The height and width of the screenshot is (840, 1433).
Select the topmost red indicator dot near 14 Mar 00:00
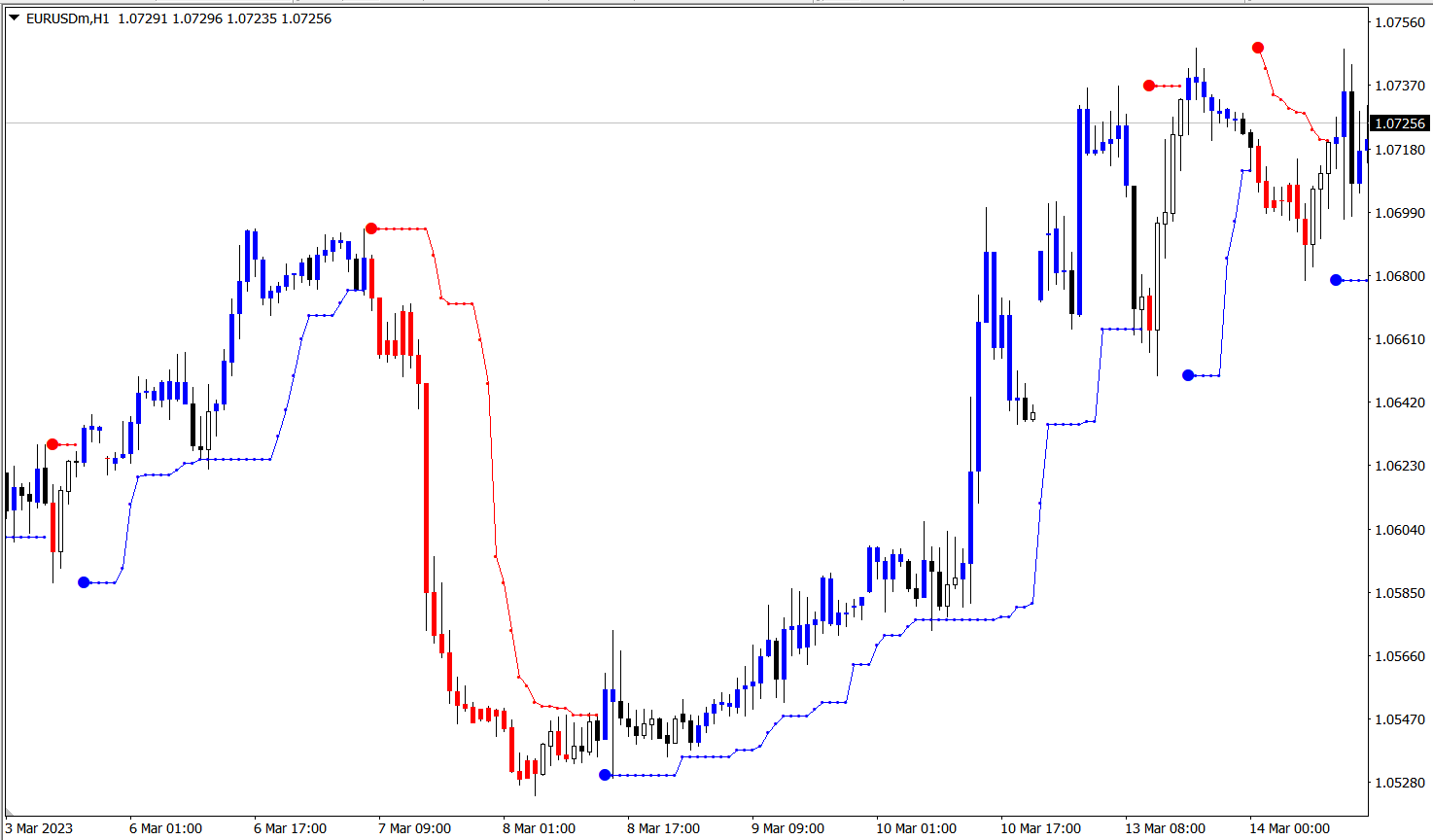1258,48
